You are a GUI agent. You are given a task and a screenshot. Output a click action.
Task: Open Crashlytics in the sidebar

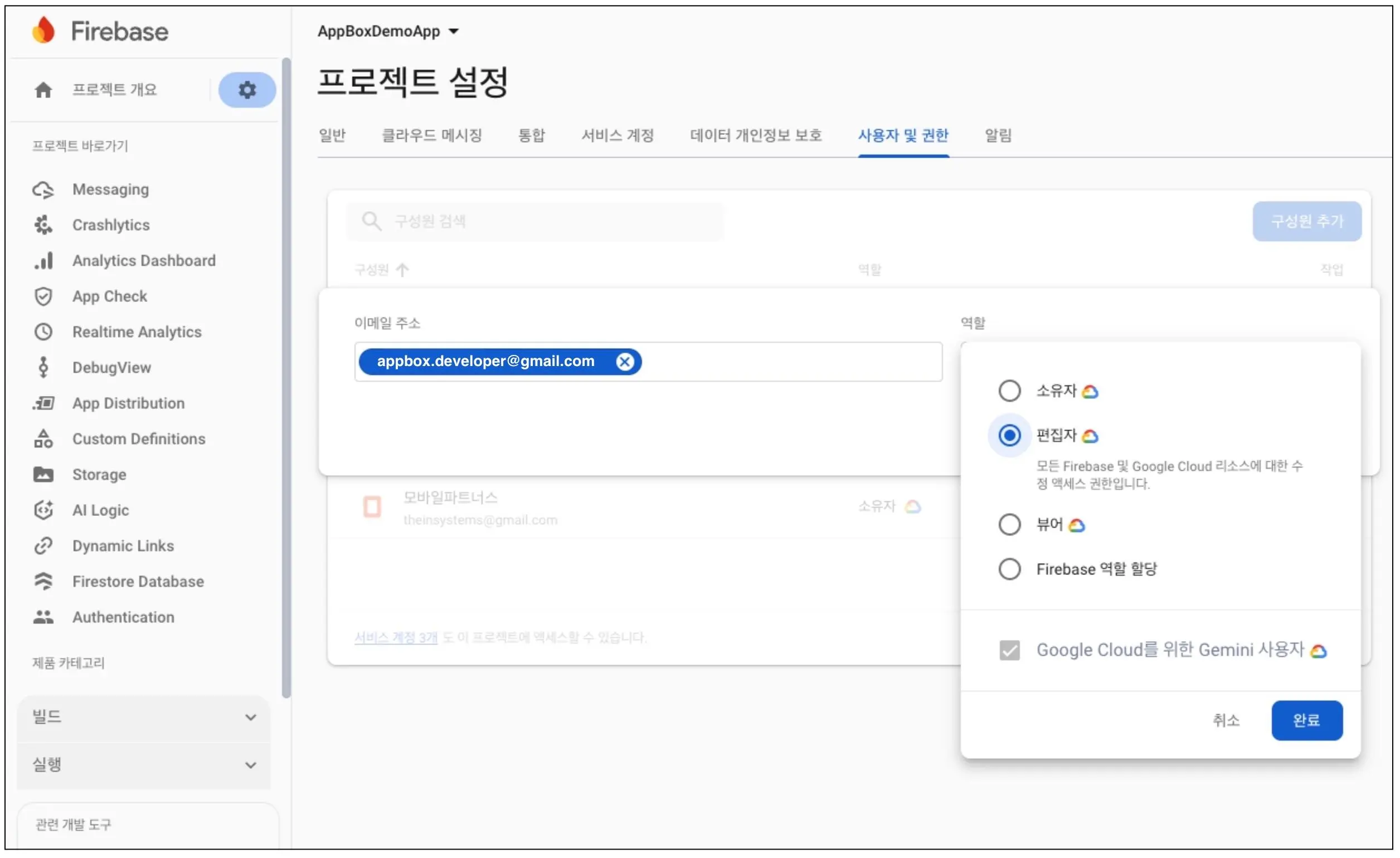click(x=111, y=226)
